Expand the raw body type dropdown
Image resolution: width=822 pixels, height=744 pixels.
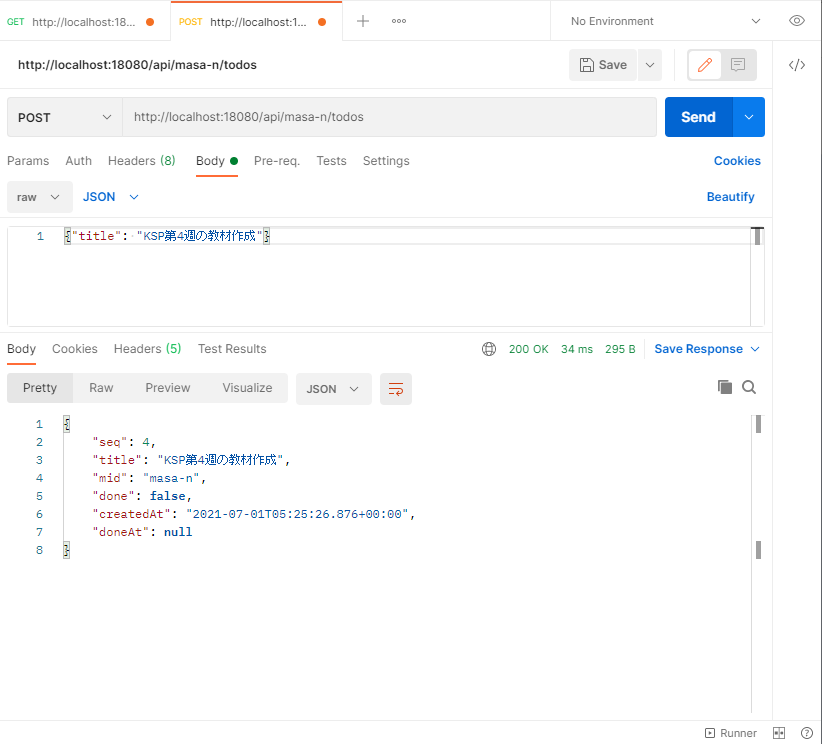pos(39,197)
